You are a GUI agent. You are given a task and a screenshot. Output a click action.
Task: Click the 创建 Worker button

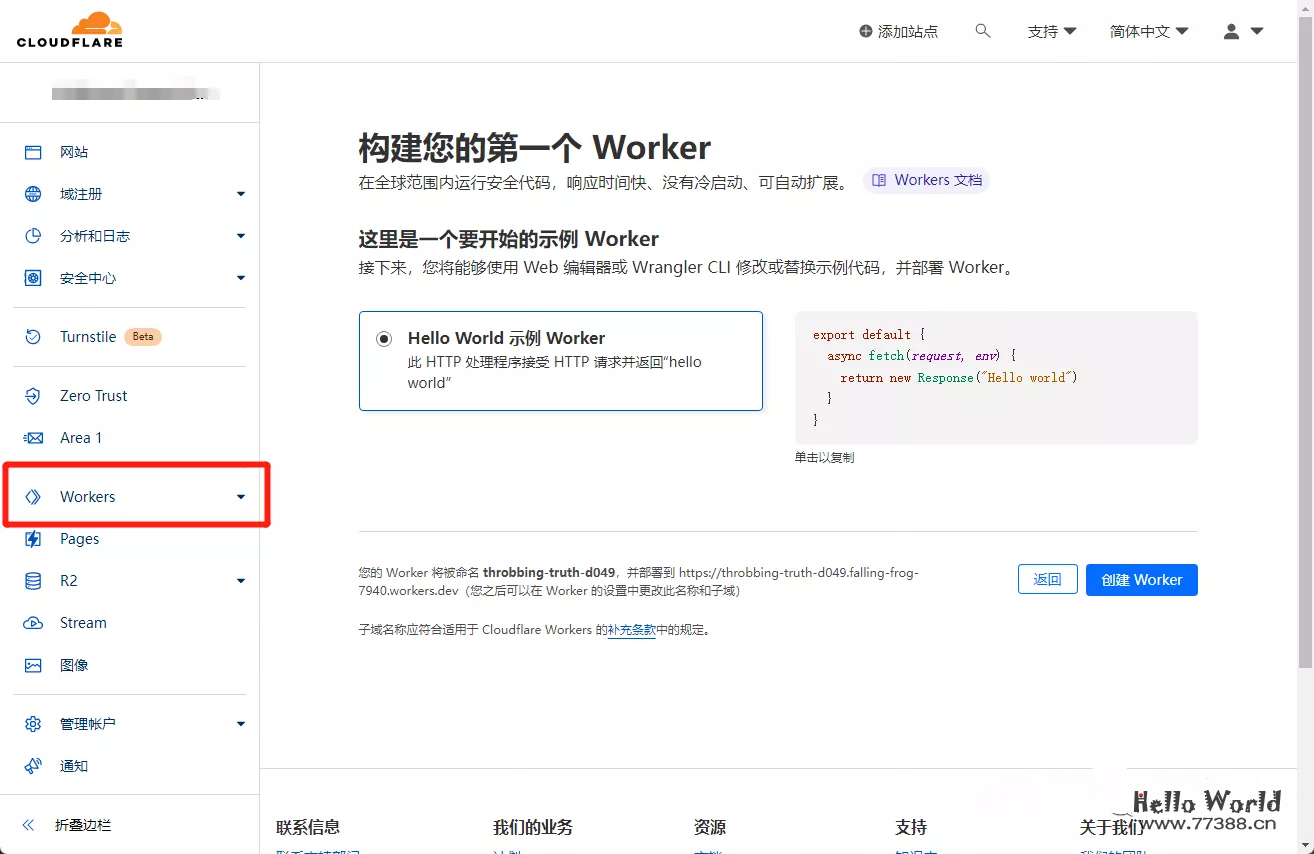click(1141, 579)
